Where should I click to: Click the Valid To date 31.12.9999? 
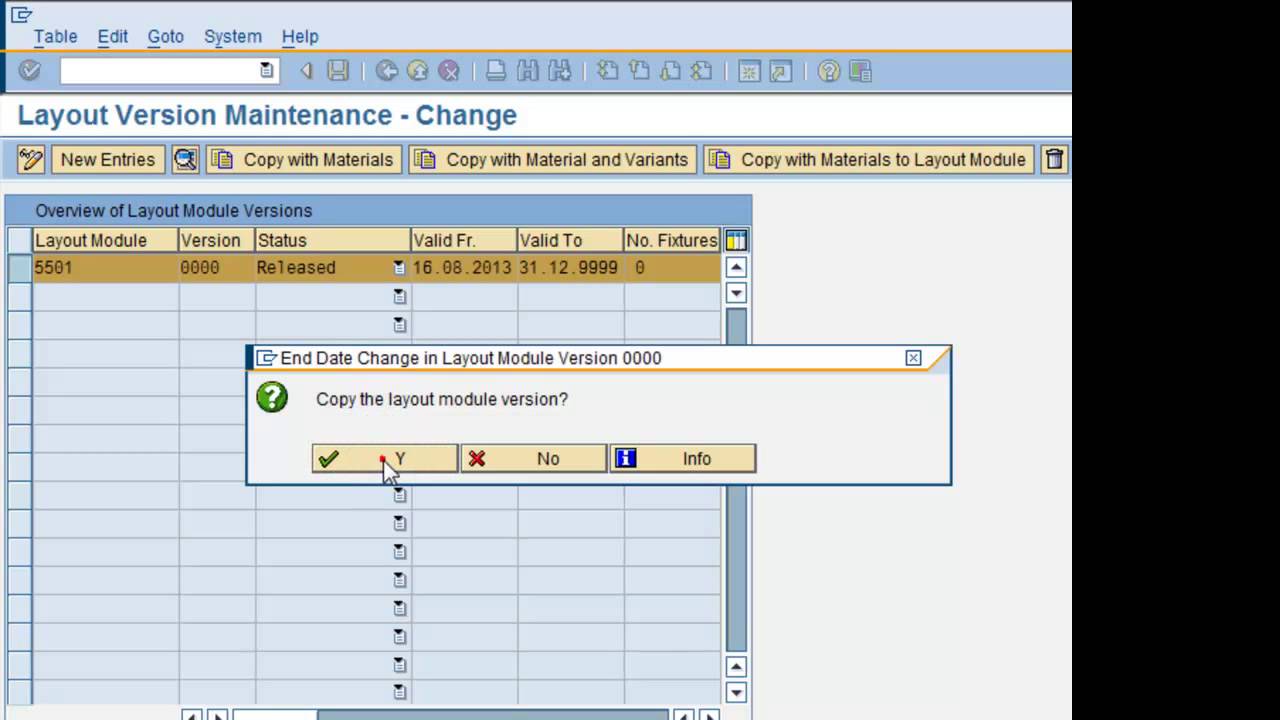(x=570, y=268)
